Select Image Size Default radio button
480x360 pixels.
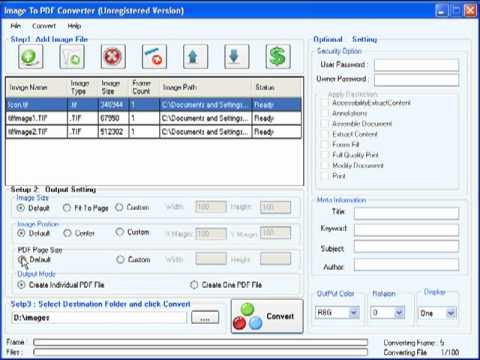(21, 208)
